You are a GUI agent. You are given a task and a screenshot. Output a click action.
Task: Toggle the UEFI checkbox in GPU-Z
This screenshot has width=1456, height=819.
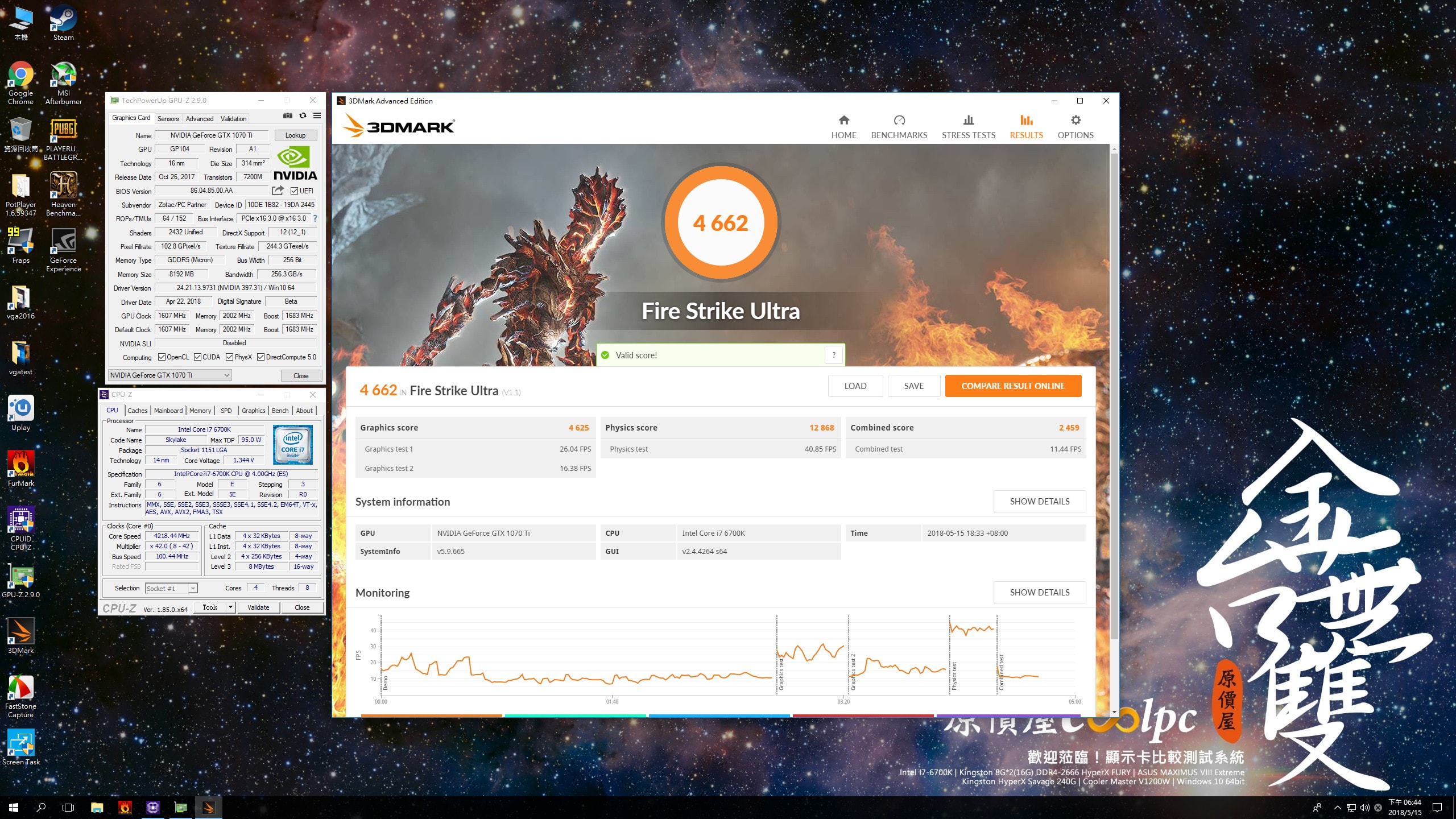point(295,191)
